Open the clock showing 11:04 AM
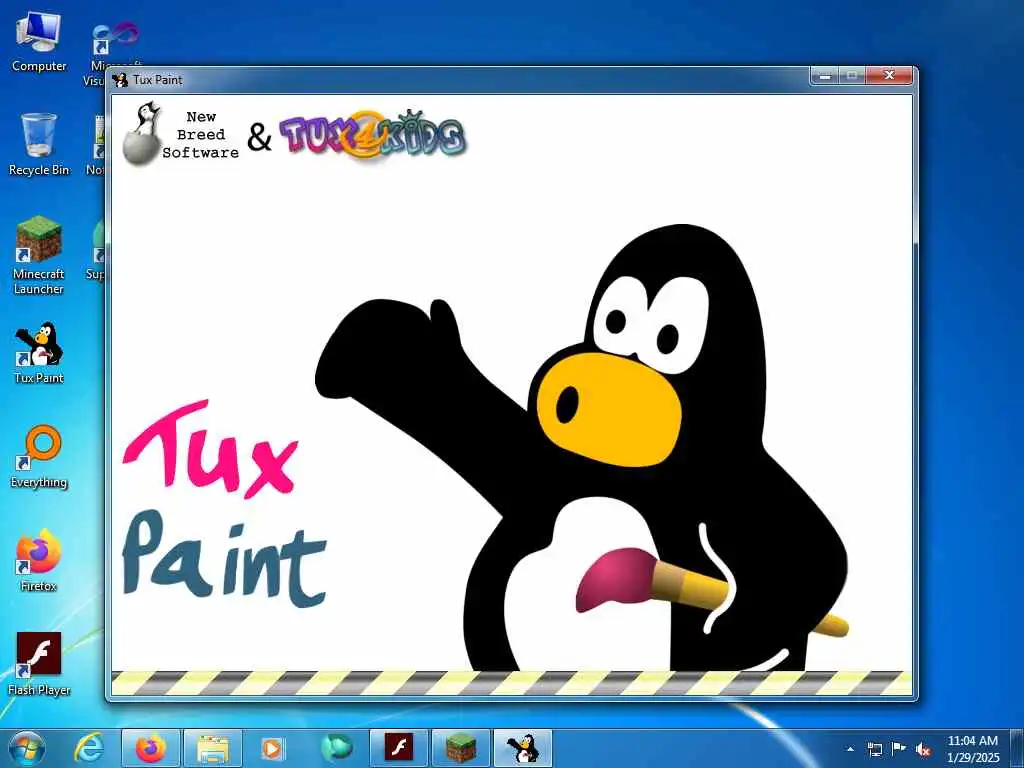Screen dimensions: 1024x768 pos(972,749)
